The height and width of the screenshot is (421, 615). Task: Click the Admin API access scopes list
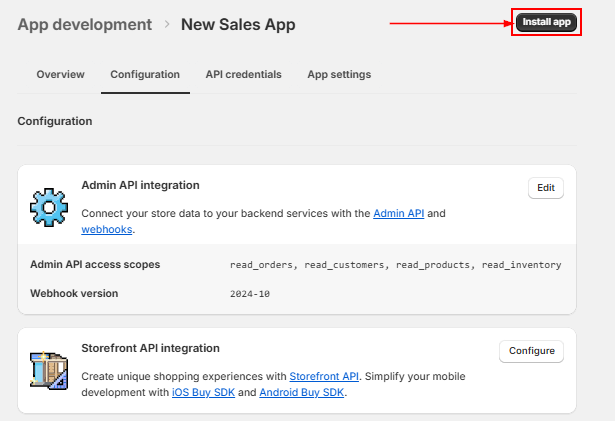[395, 265]
